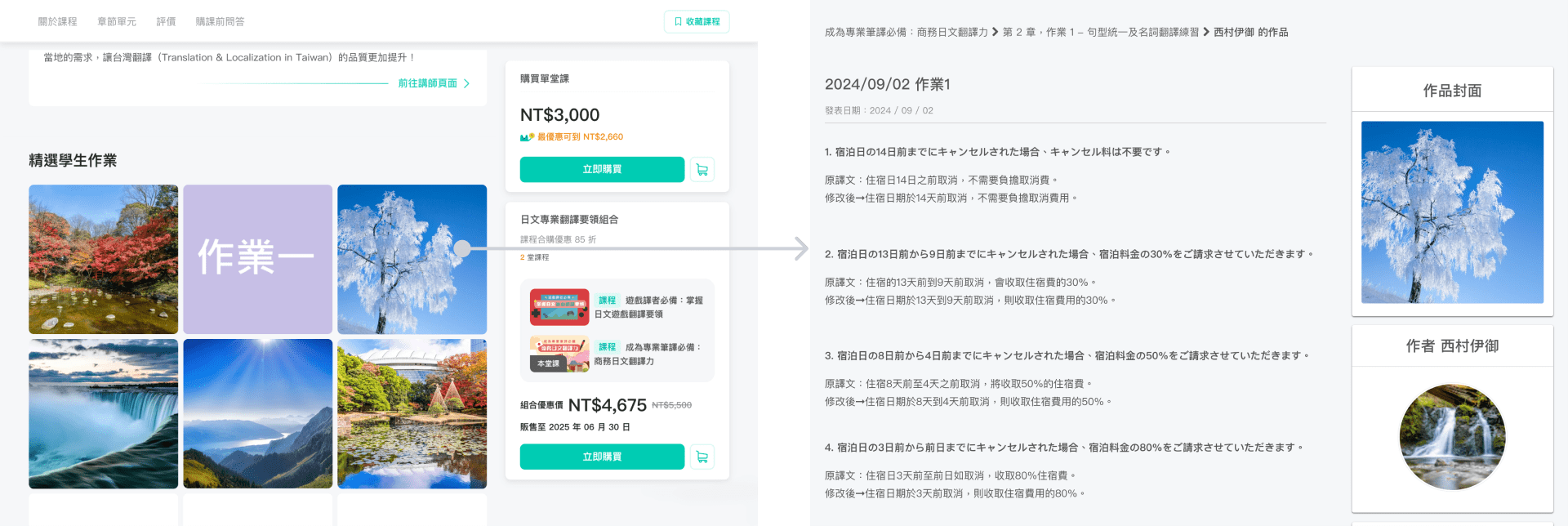
Task: Click the chevron arrow beside 前往講師頁面
Action: [466, 83]
